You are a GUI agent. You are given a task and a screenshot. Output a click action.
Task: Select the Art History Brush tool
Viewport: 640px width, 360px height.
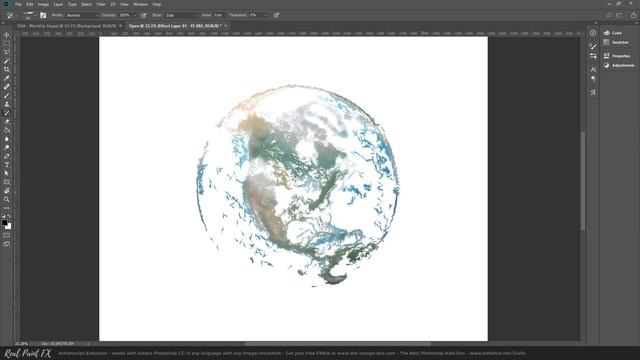tap(7, 113)
